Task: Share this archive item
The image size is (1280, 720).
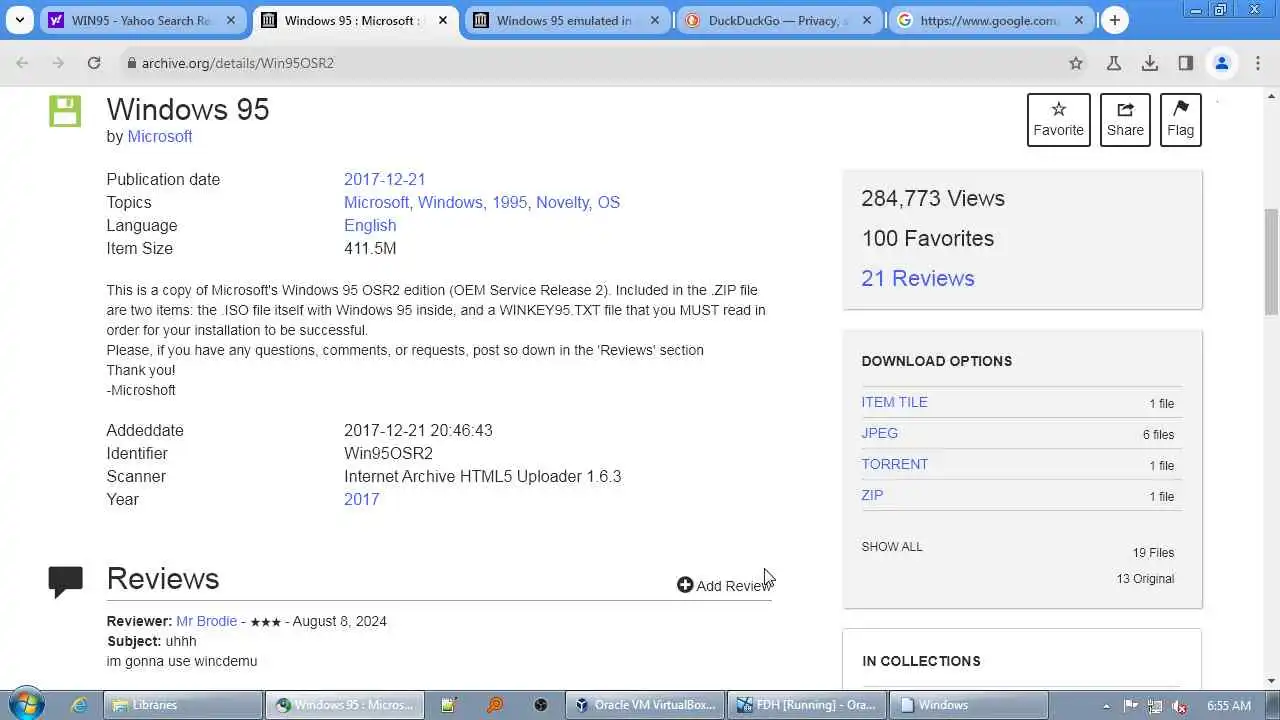Action: [1125, 119]
